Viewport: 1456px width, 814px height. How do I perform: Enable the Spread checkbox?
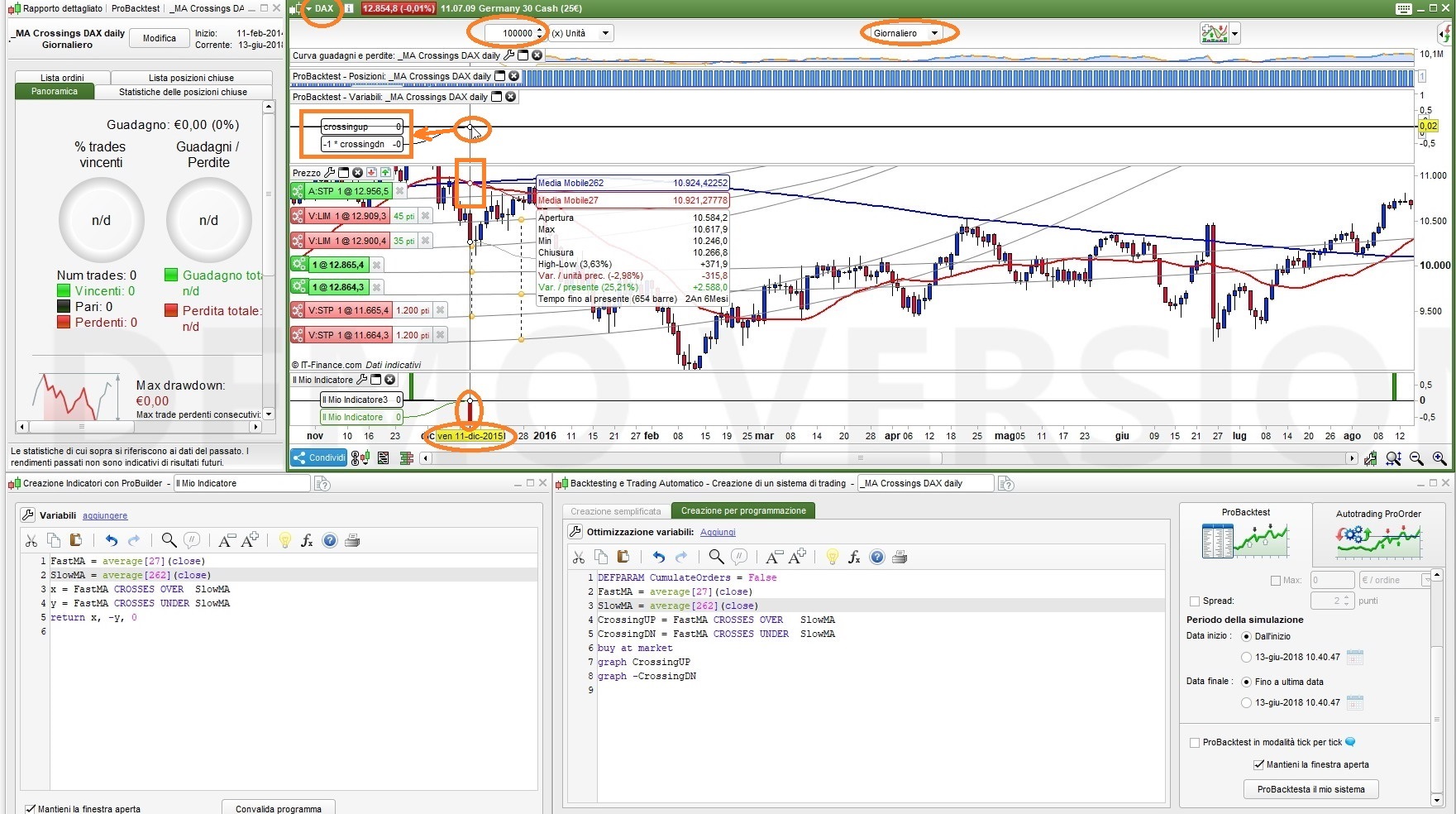(1194, 601)
